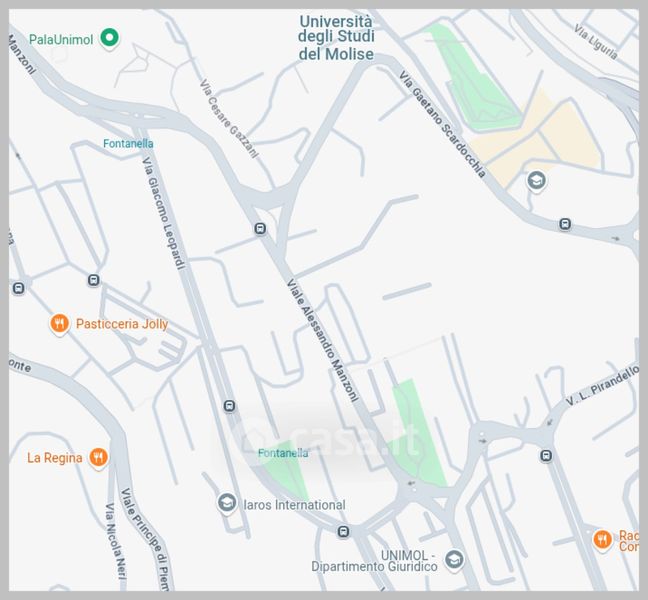
Task: Click the Pasticceria Jolly text label
Action: 122,324
